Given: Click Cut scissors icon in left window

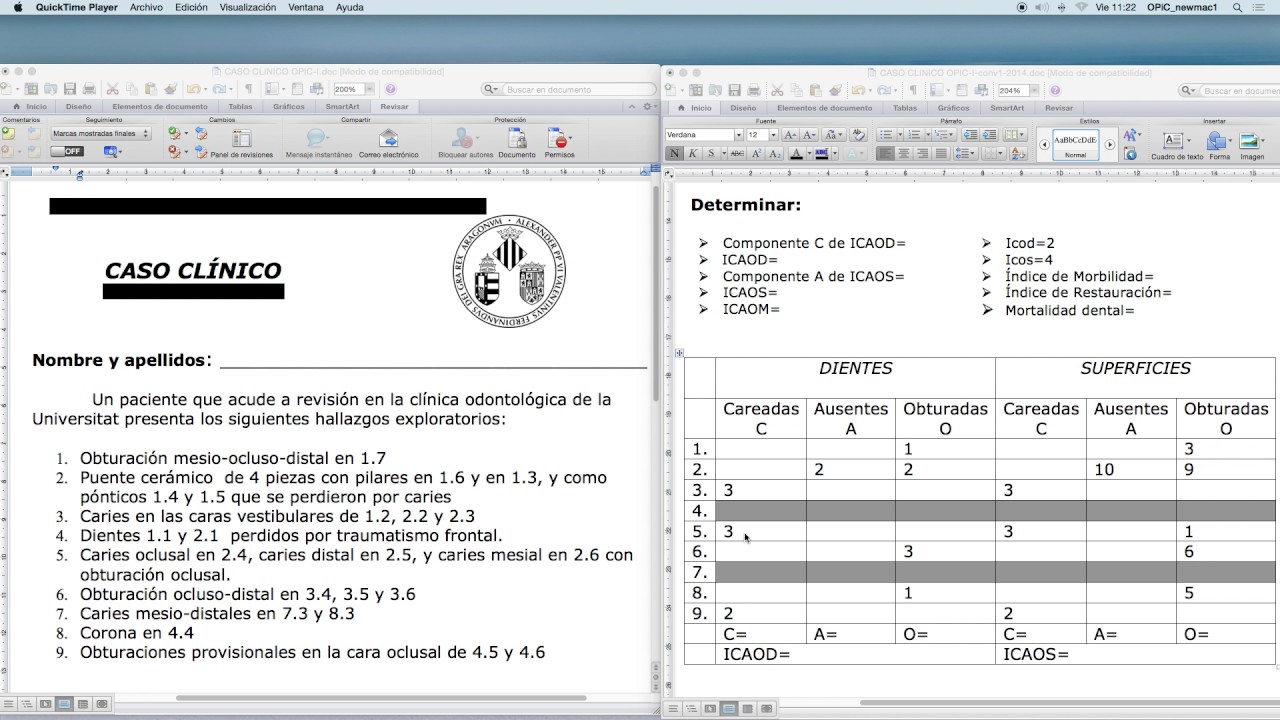Looking at the screenshot, I should [112, 89].
